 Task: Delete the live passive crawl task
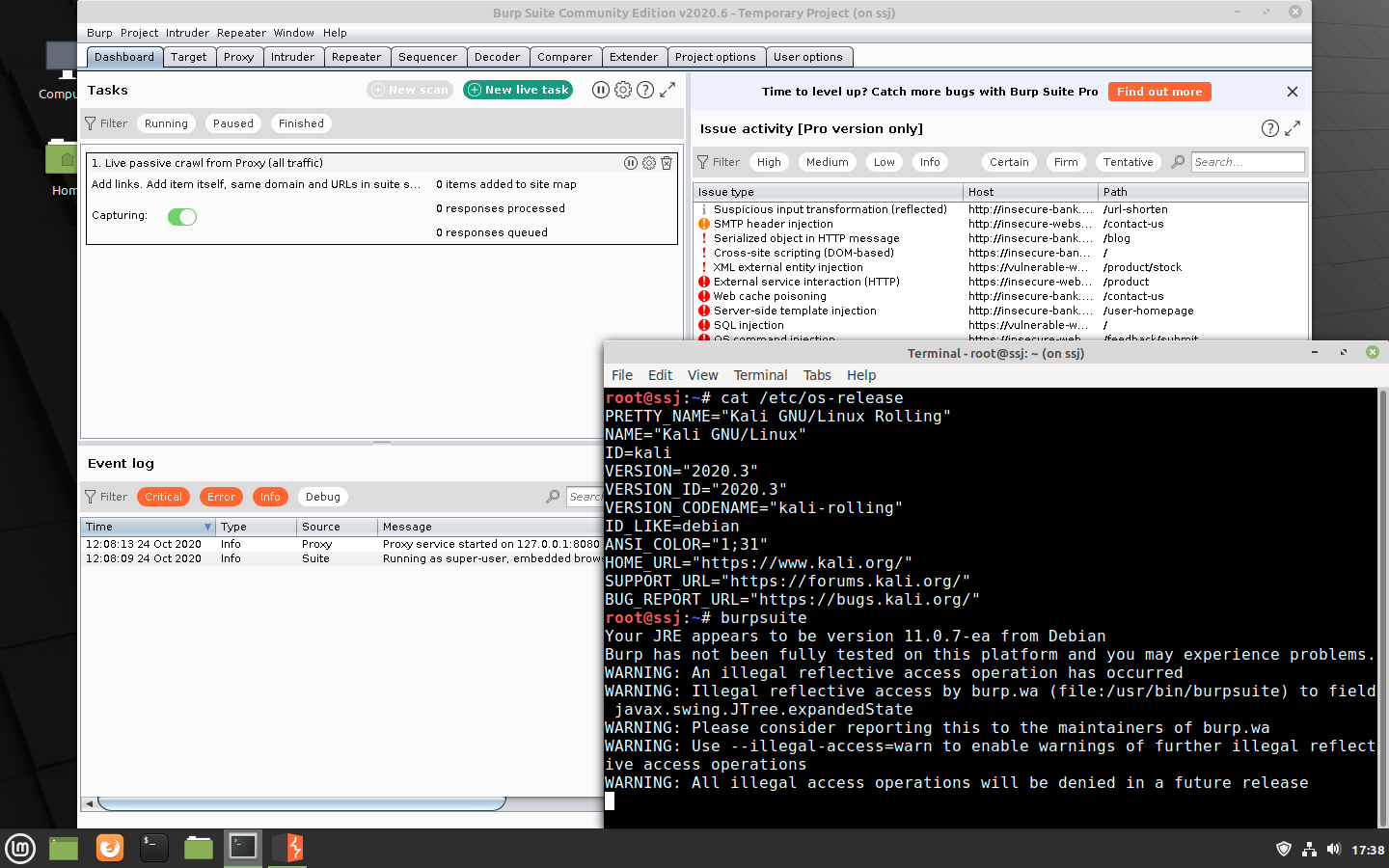tap(666, 163)
